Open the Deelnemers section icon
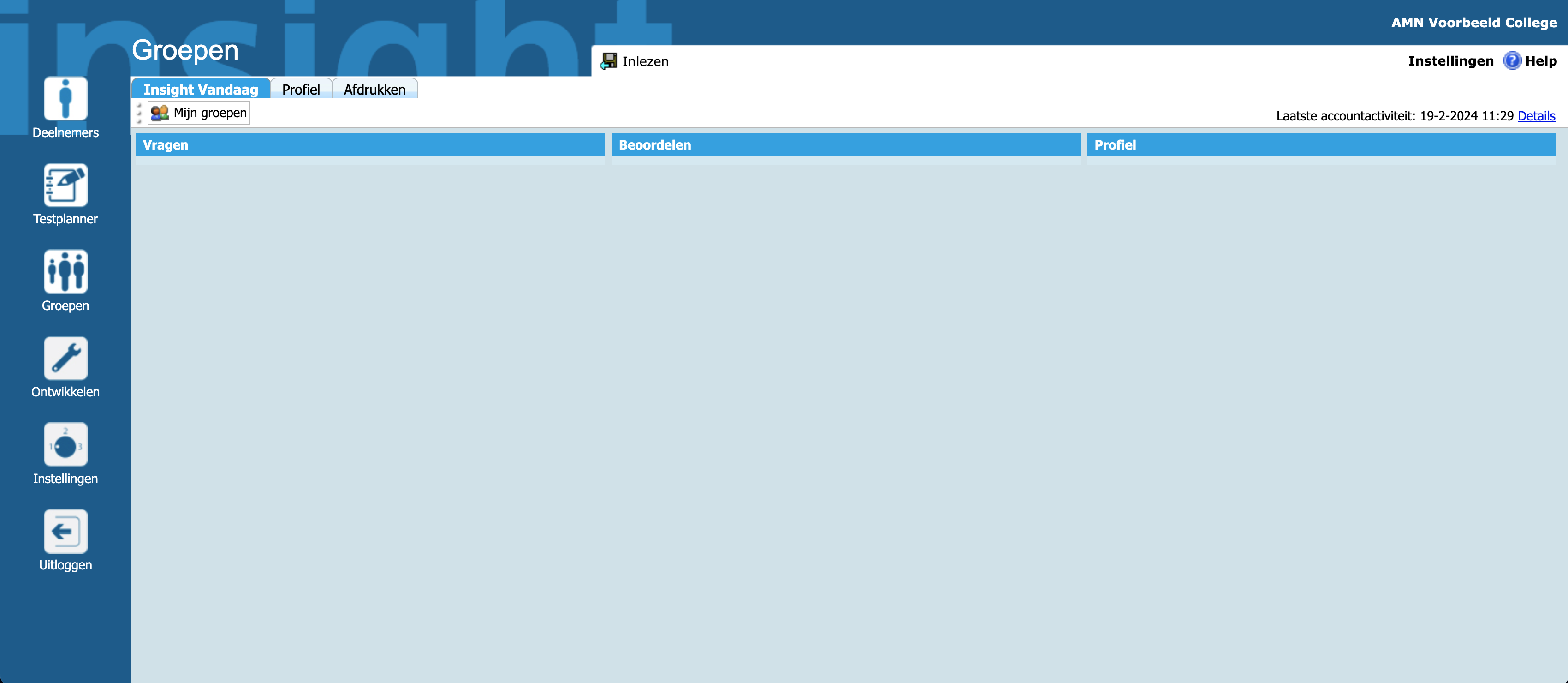This screenshot has width=1568, height=683. 65,99
